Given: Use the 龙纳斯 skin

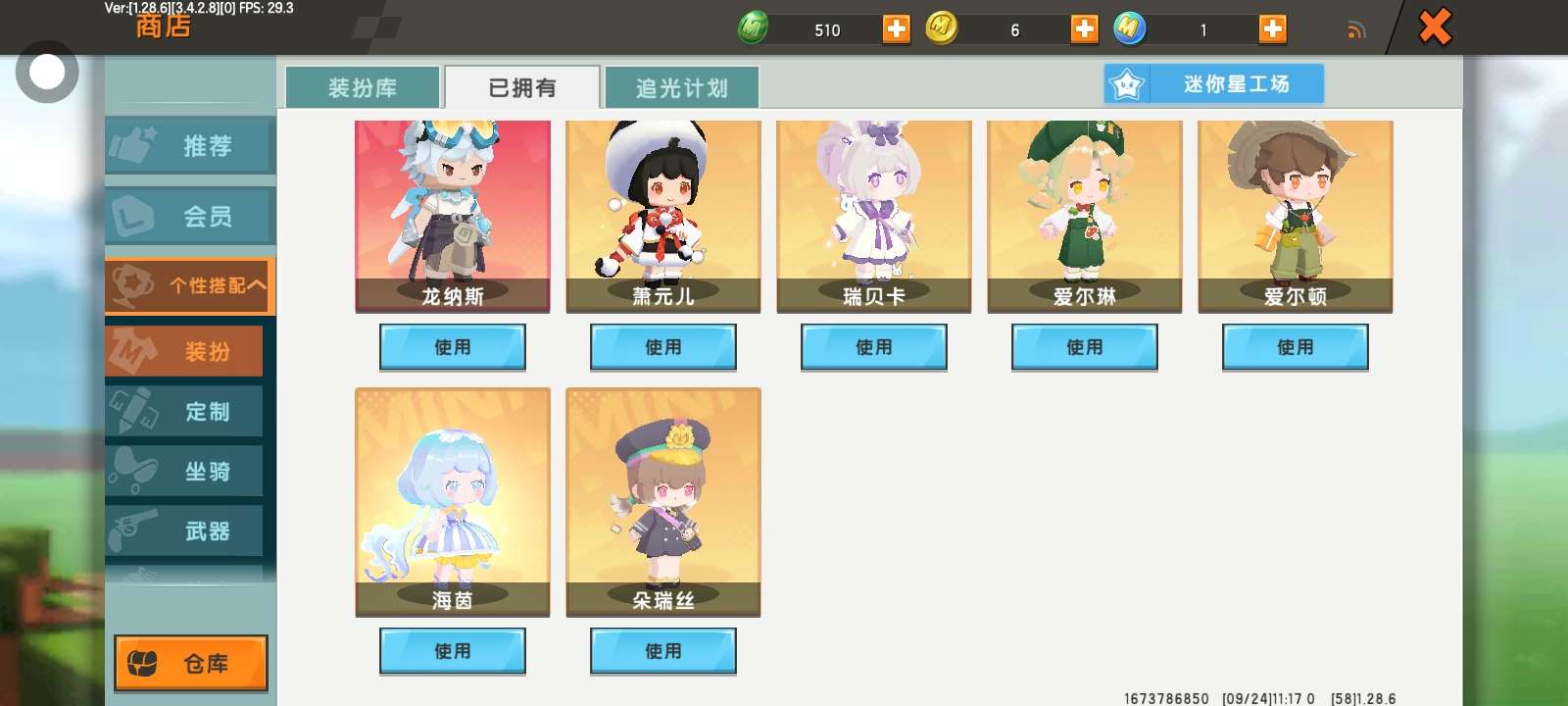Looking at the screenshot, I should [453, 347].
